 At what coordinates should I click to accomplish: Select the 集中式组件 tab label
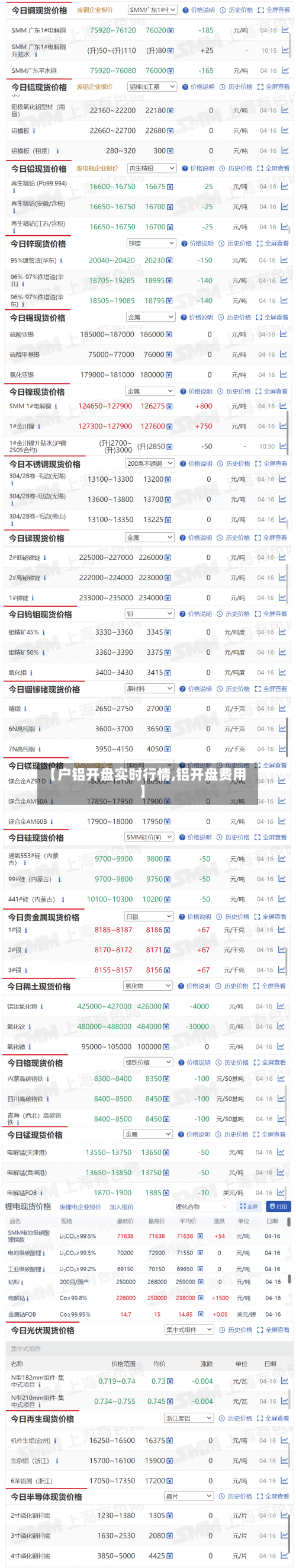[x=26, y=1349]
